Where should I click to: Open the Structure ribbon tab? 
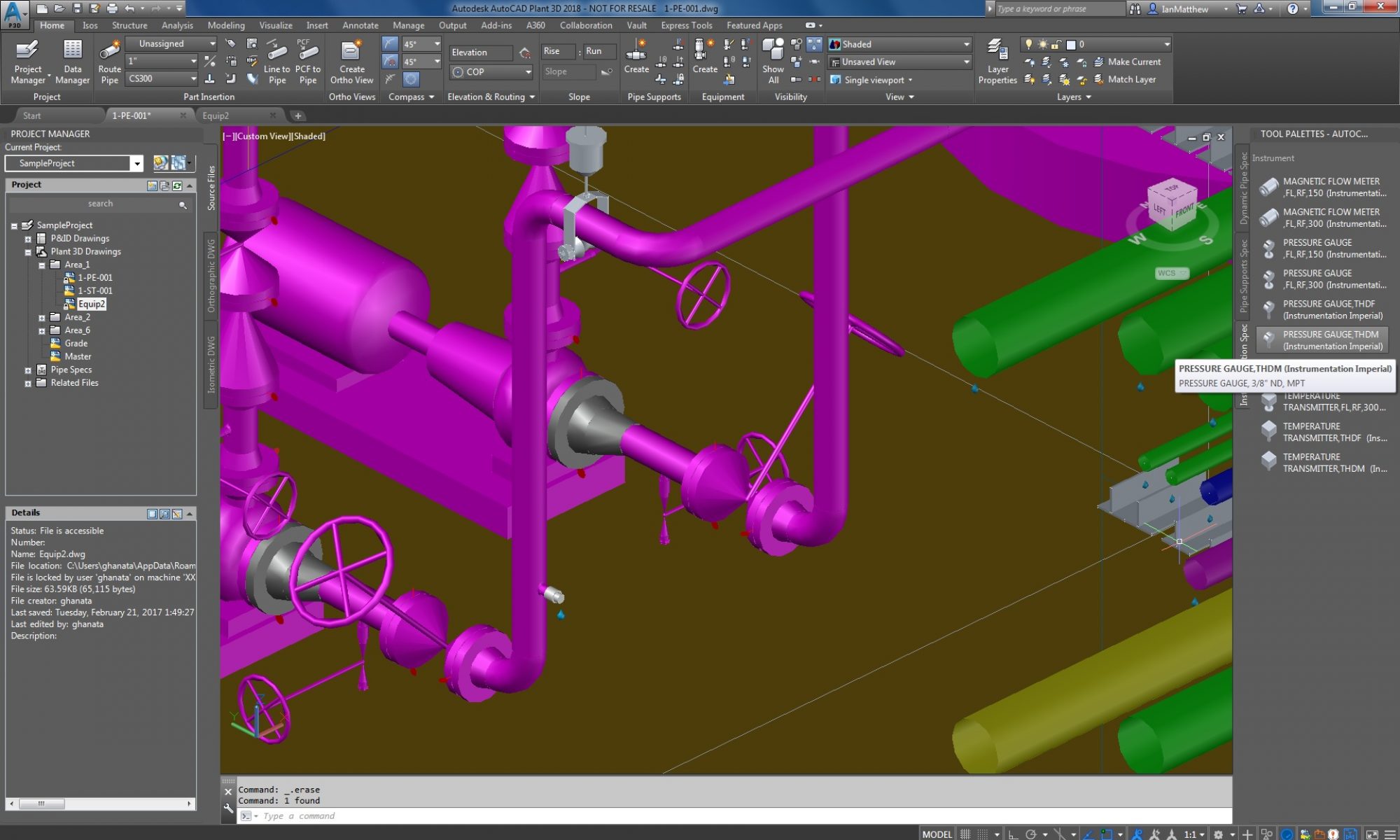pos(129,25)
